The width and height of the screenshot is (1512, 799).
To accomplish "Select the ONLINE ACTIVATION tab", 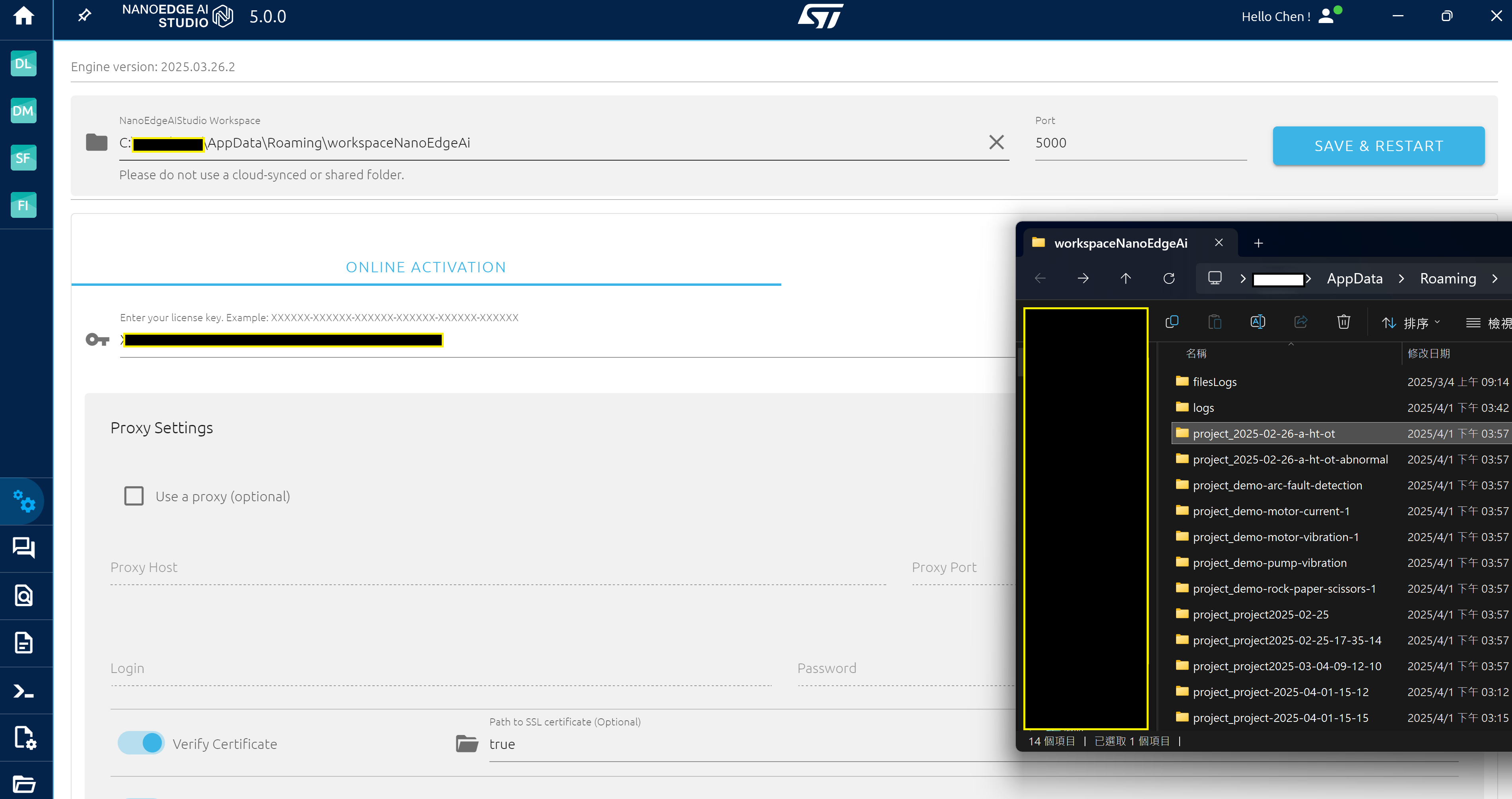I will pos(425,266).
